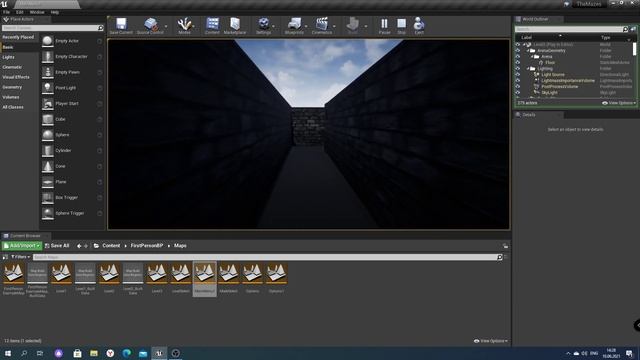Select Empty Pawn in Place Actors
This screenshot has width=640, height=360.
pos(72,72)
